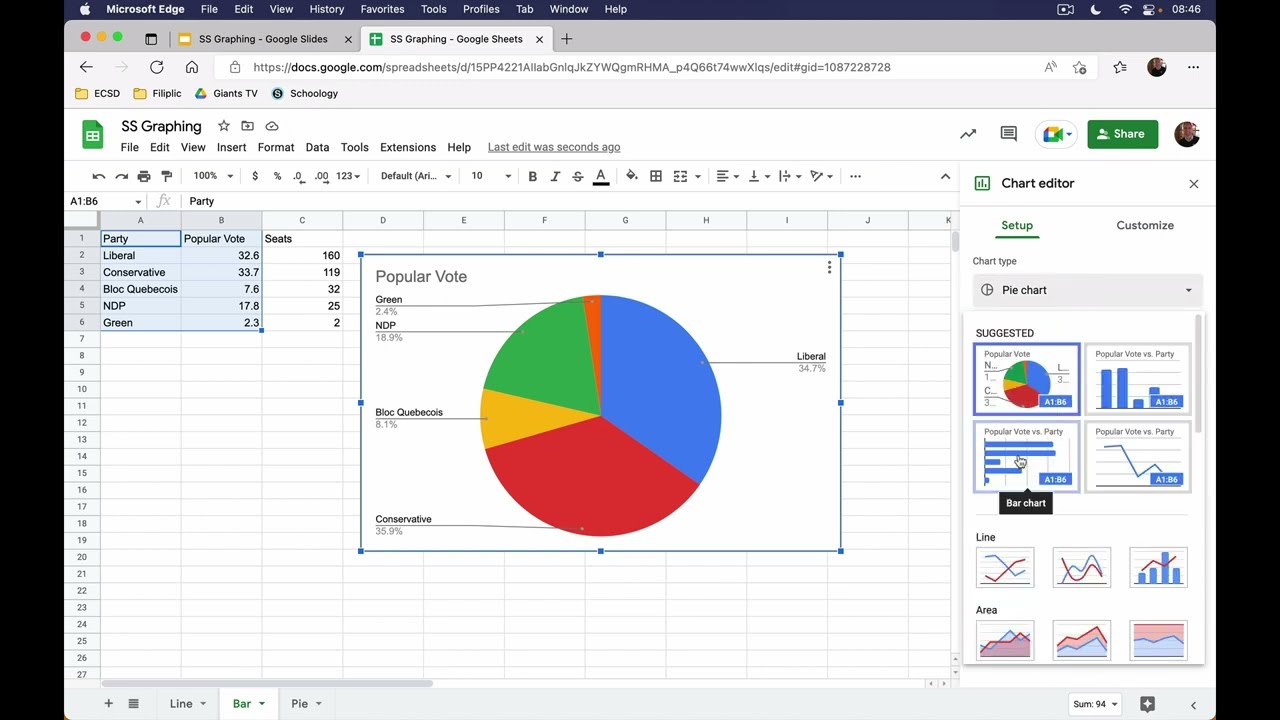Viewport: 1280px width, 720px height.
Task: Click the move to folder icon
Action: [x=247, y=126]
